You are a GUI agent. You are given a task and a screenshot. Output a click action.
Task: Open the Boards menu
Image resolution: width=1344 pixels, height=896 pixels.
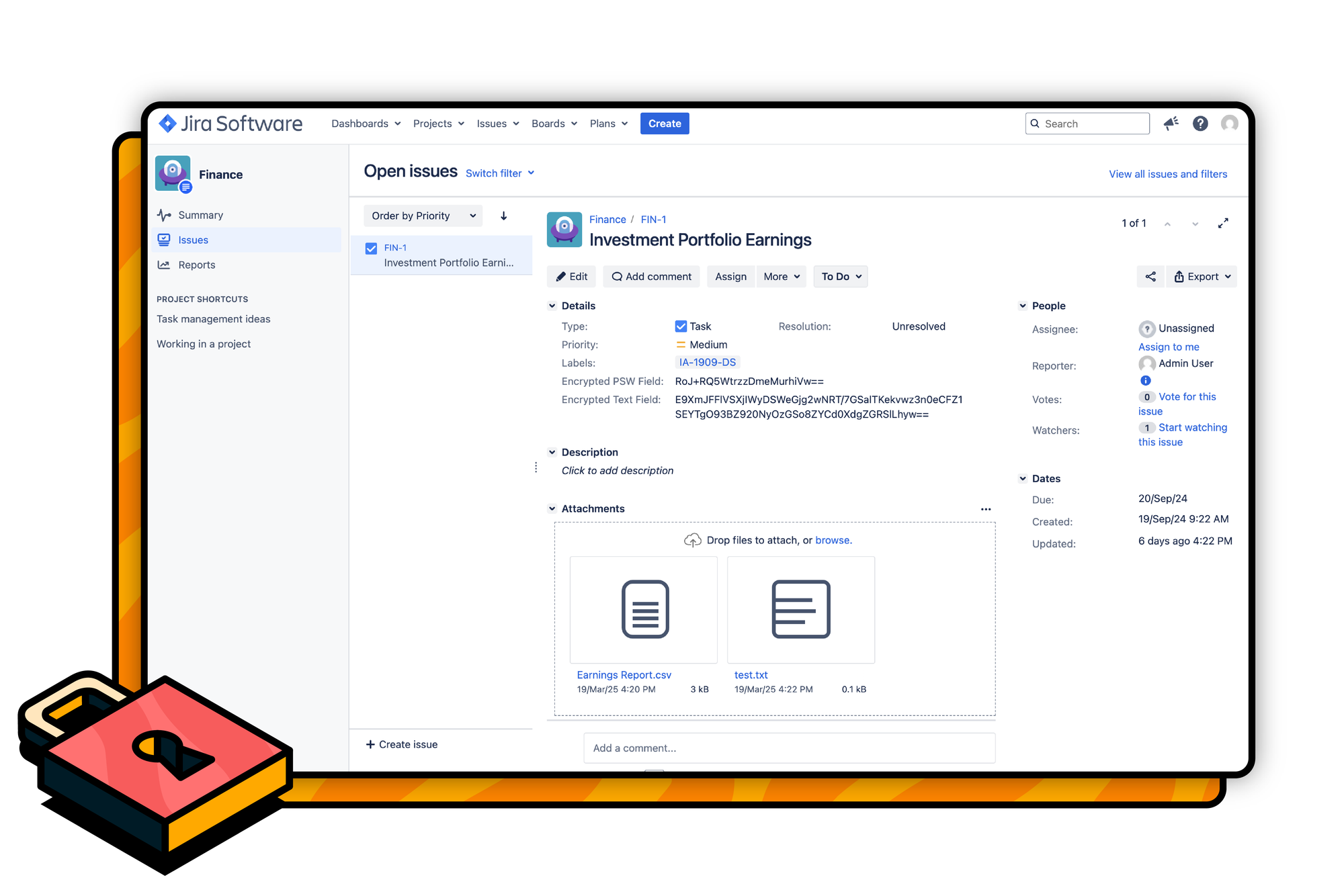554,124
